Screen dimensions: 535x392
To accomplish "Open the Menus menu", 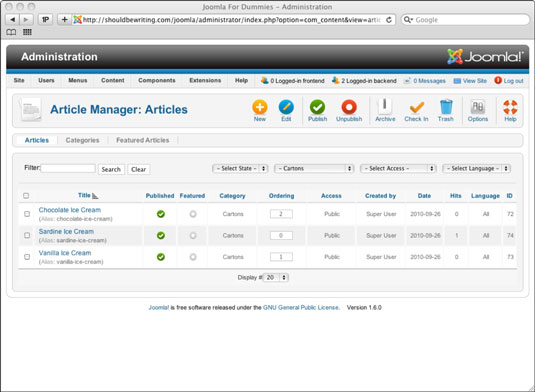I will (78, 81).
